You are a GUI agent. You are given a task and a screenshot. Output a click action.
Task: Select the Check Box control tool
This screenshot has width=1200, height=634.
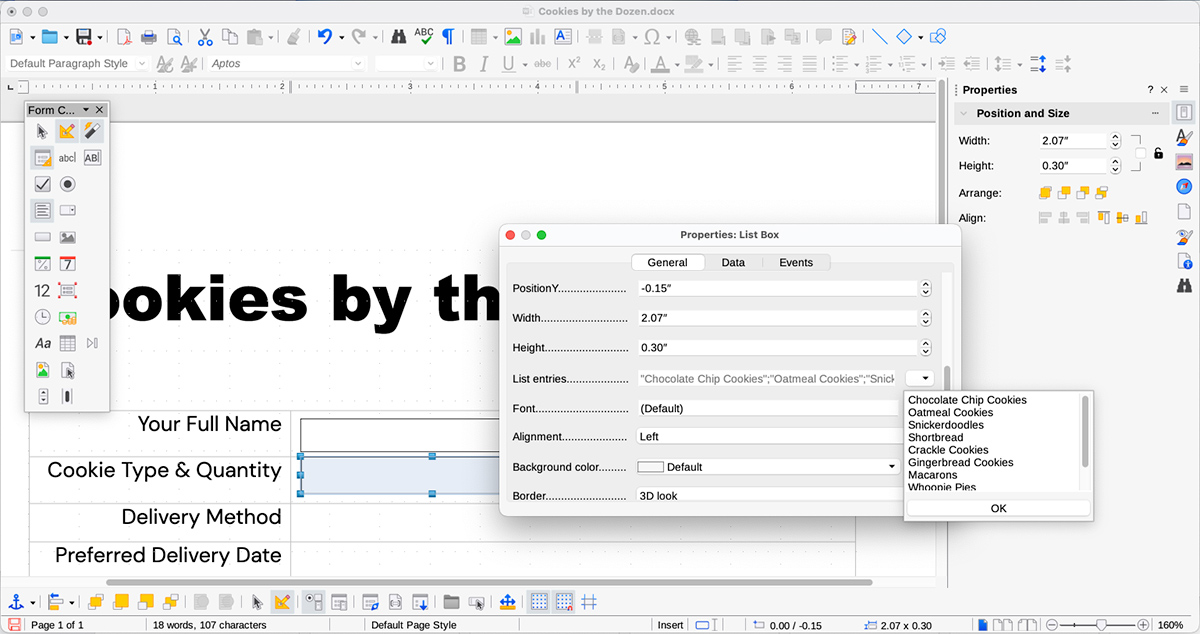point(40,183)
